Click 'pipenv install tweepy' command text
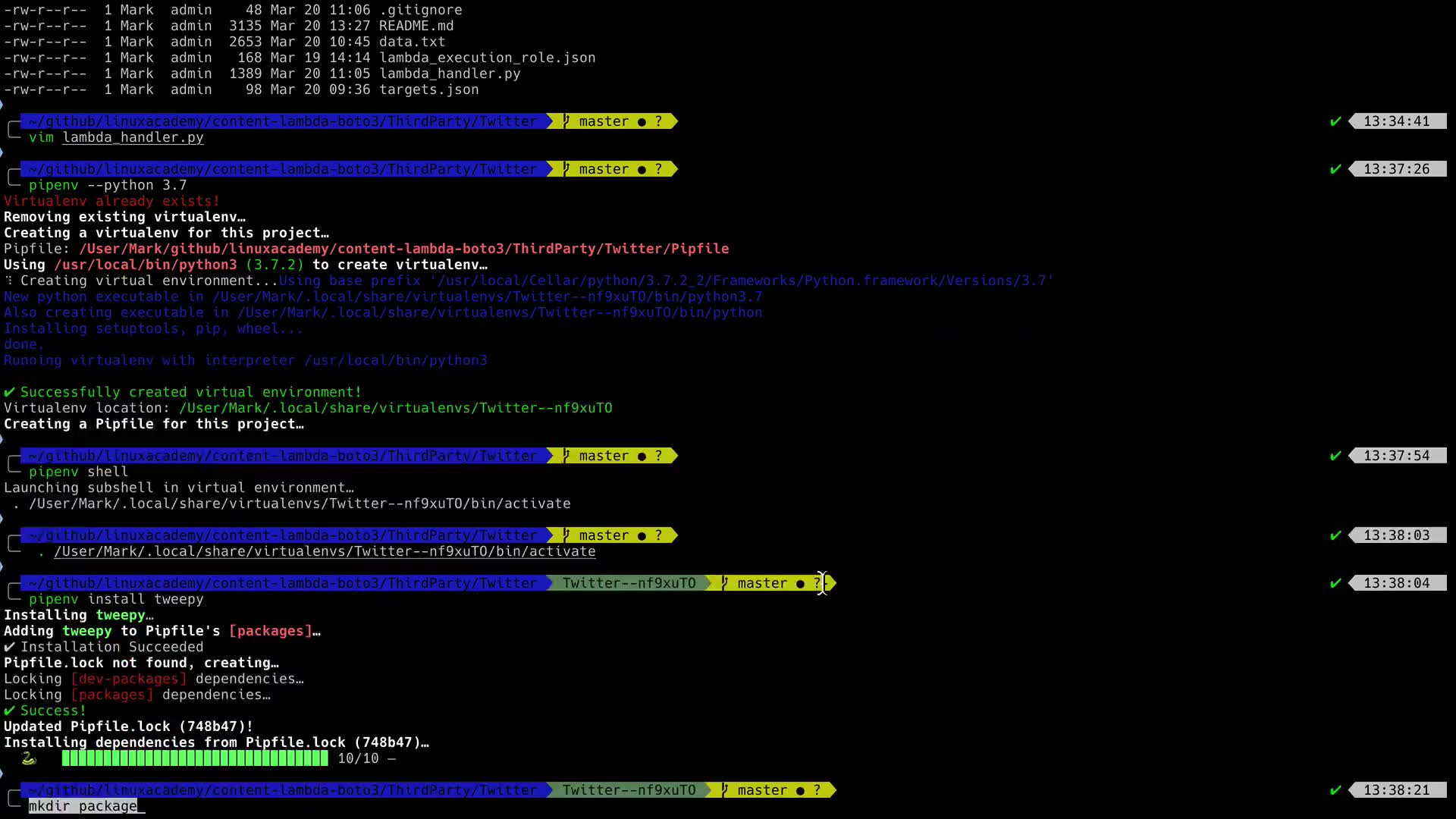The height and width of the screenshot is (819, 1456). 116,599
